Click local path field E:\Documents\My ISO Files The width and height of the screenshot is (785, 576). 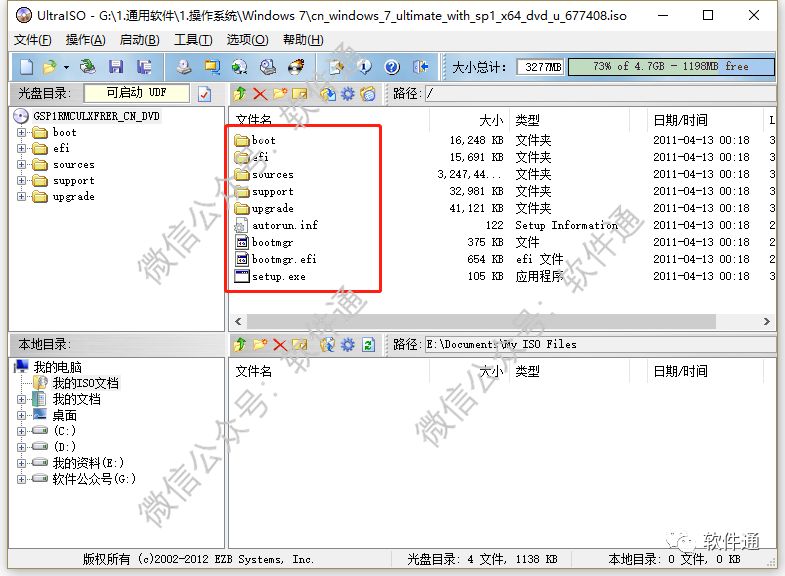(x=600, y=345)
